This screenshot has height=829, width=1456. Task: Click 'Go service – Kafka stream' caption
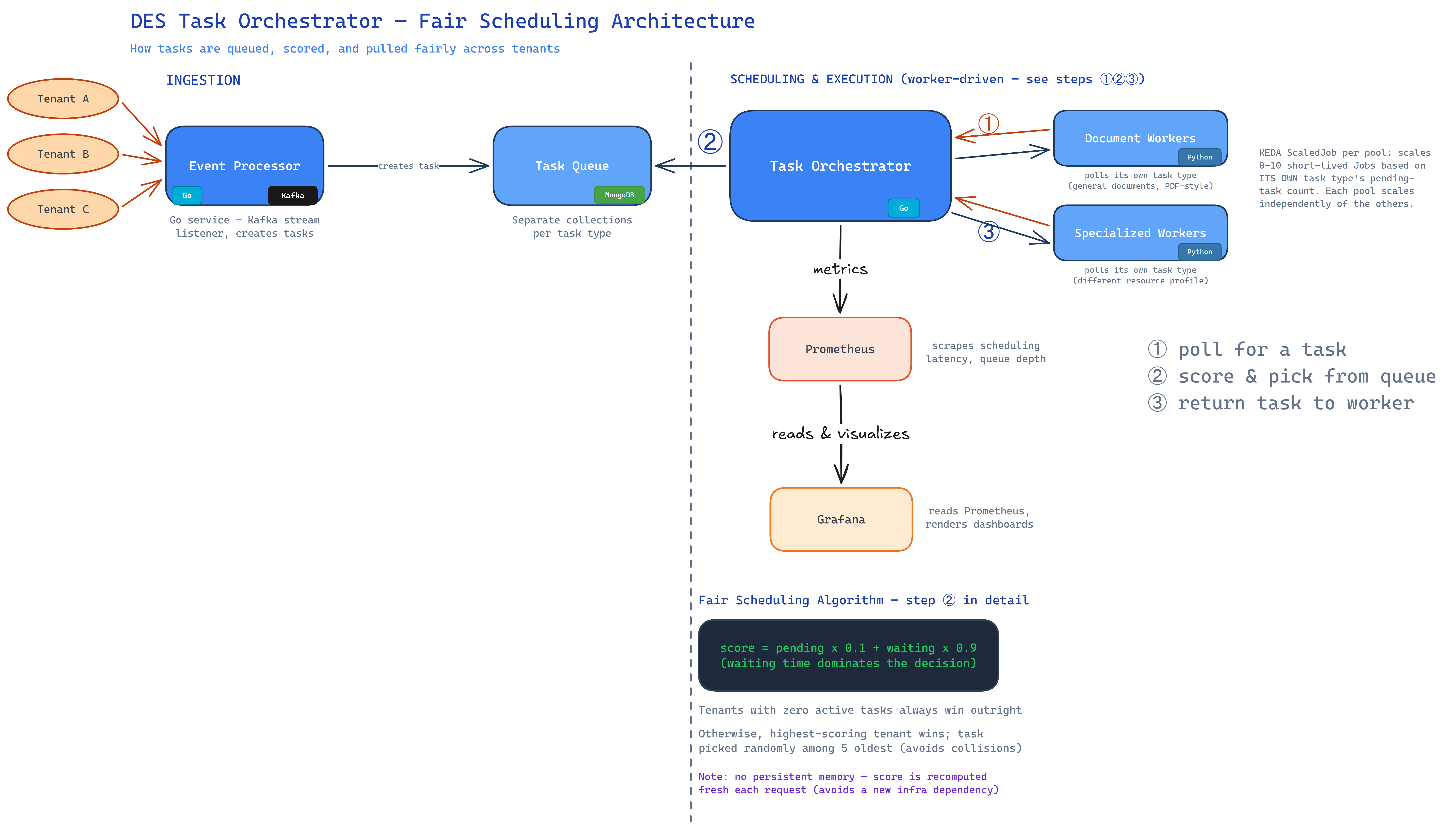tap(245, 227)
